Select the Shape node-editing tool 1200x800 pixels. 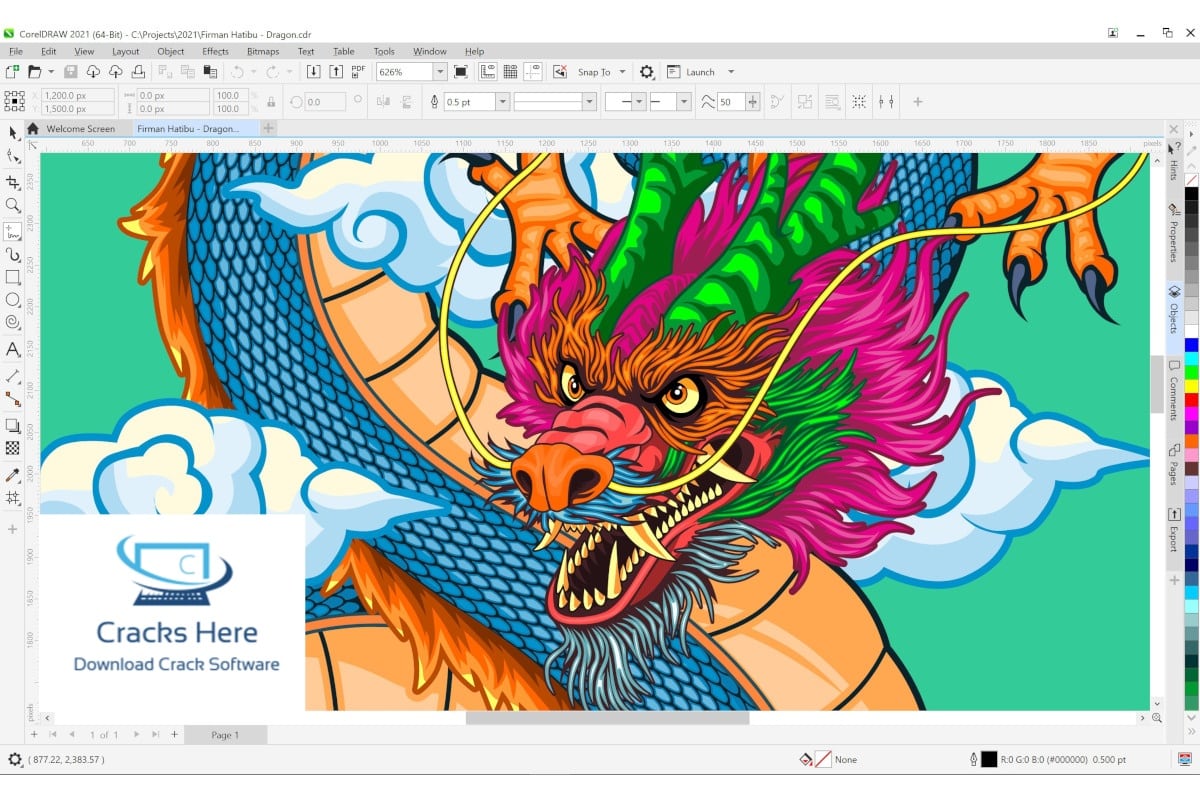click(x=12, y=157)
